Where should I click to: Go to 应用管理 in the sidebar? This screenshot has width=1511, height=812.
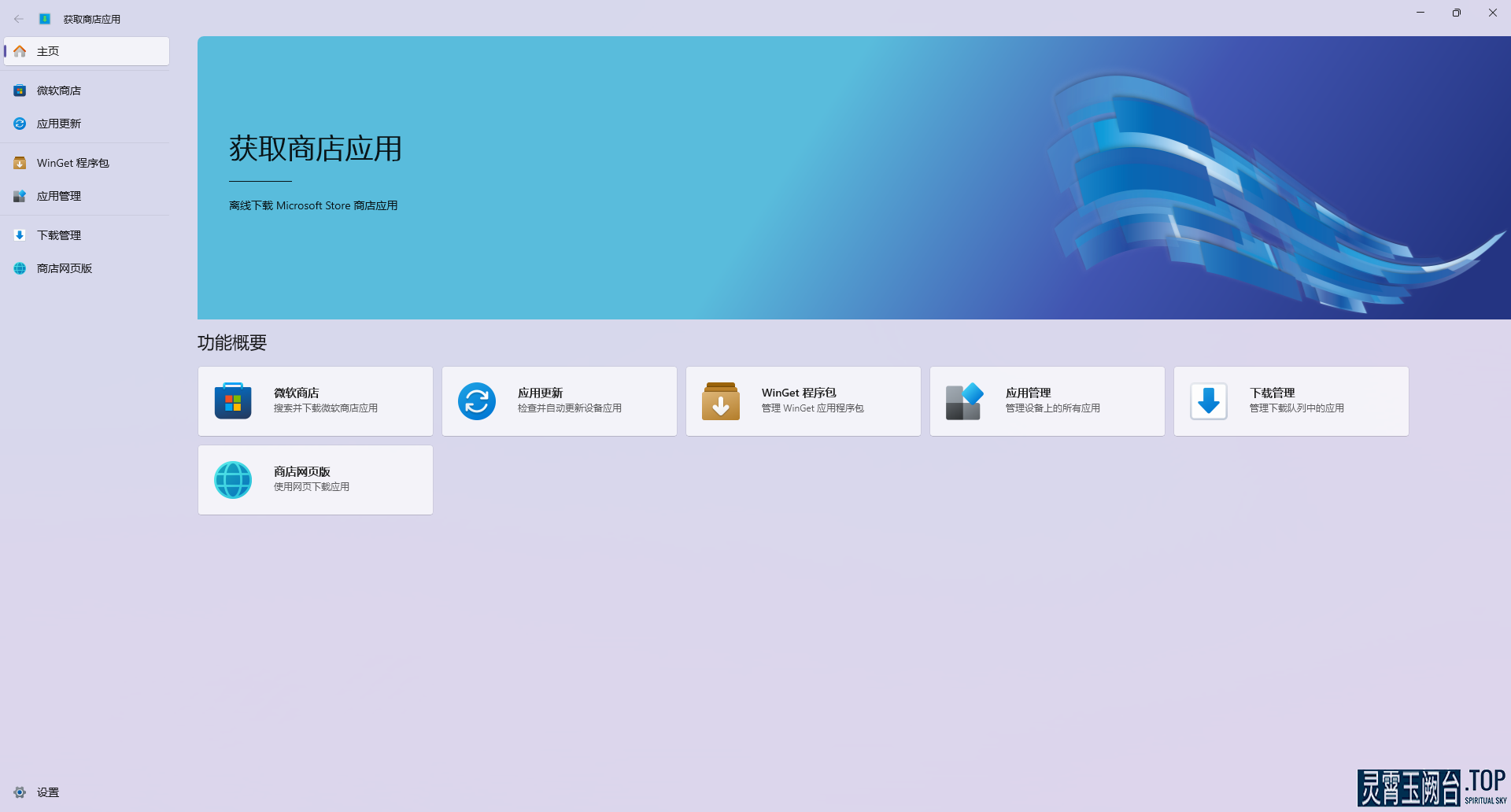59,196
